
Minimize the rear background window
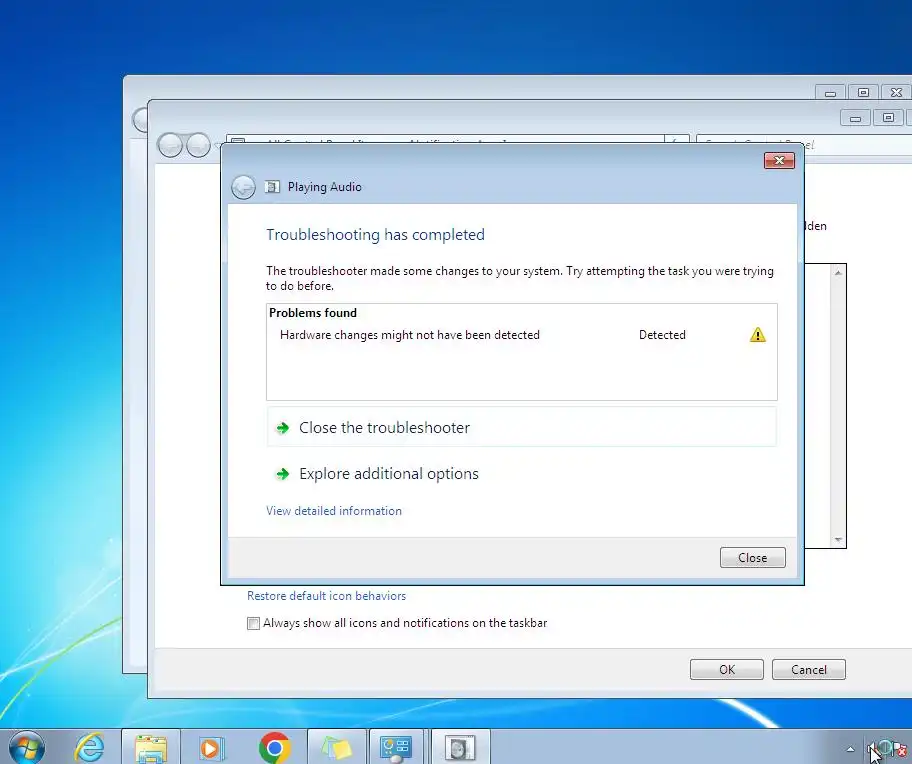coord(830,92)
